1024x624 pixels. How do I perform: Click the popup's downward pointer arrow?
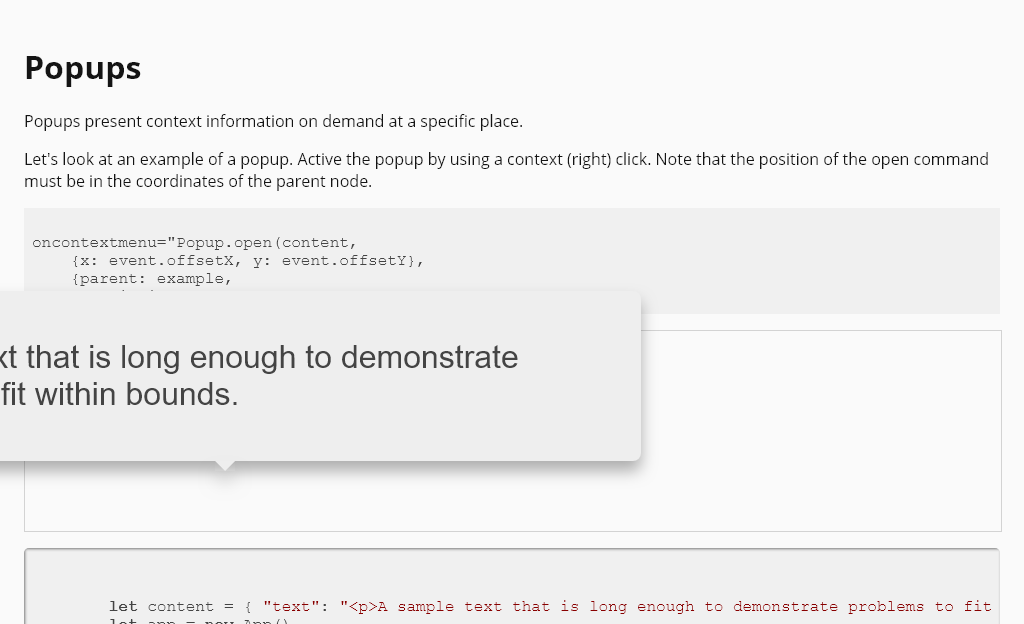[226, 465]
